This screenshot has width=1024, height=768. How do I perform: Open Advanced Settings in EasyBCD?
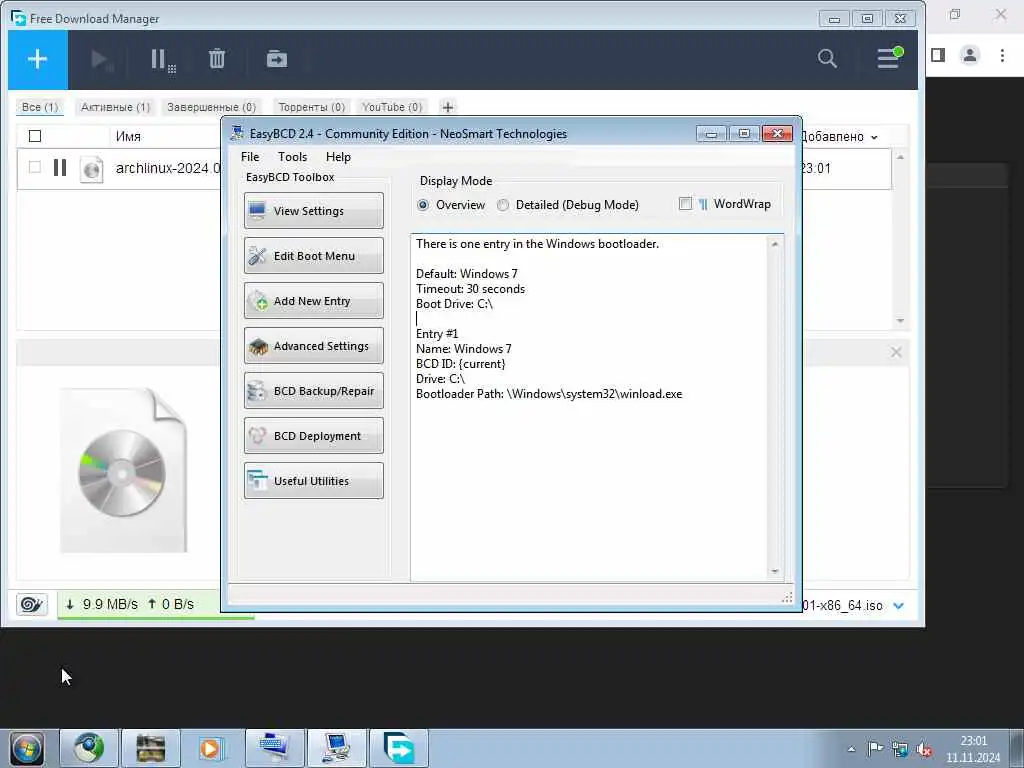tap(313, 345)
